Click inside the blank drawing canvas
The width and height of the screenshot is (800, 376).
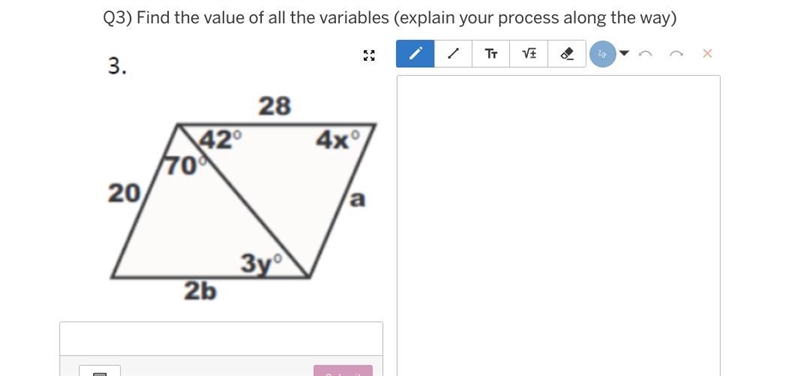click(559, 225)
